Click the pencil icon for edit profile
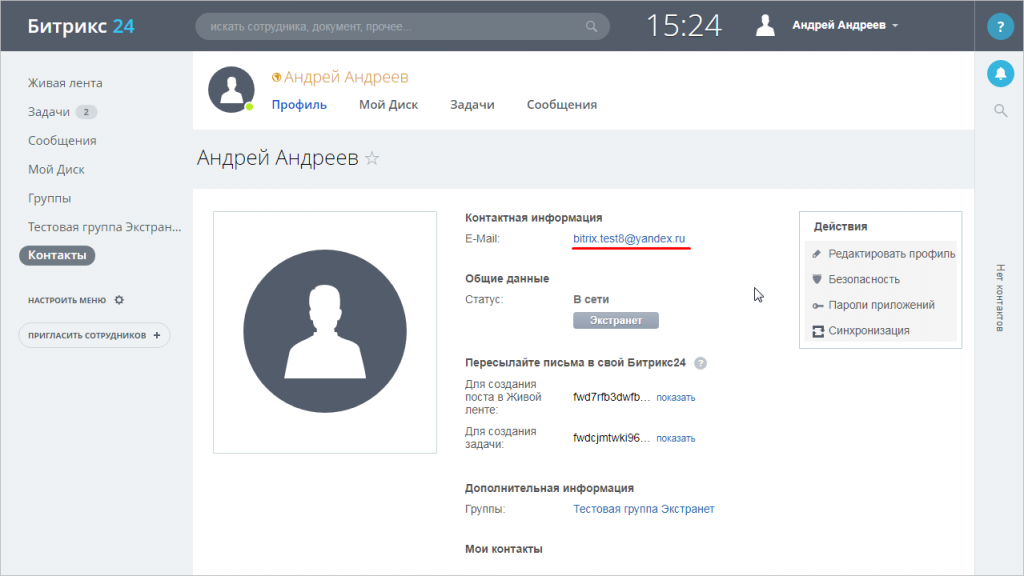Viewport: 1024px width, 576px height. coord(816,253)
